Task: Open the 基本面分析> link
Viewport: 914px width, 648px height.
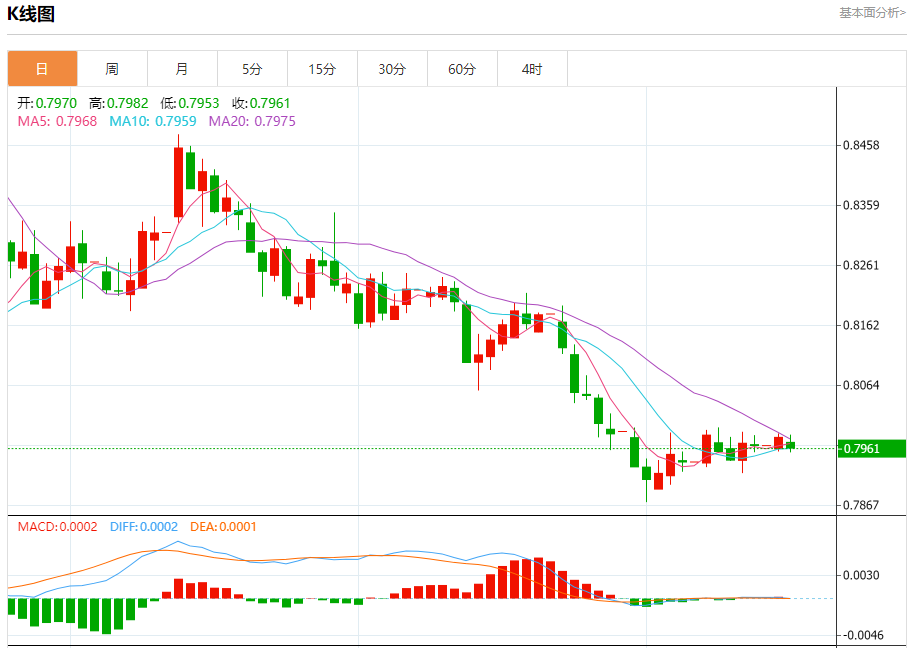Action: coord(872,13)
